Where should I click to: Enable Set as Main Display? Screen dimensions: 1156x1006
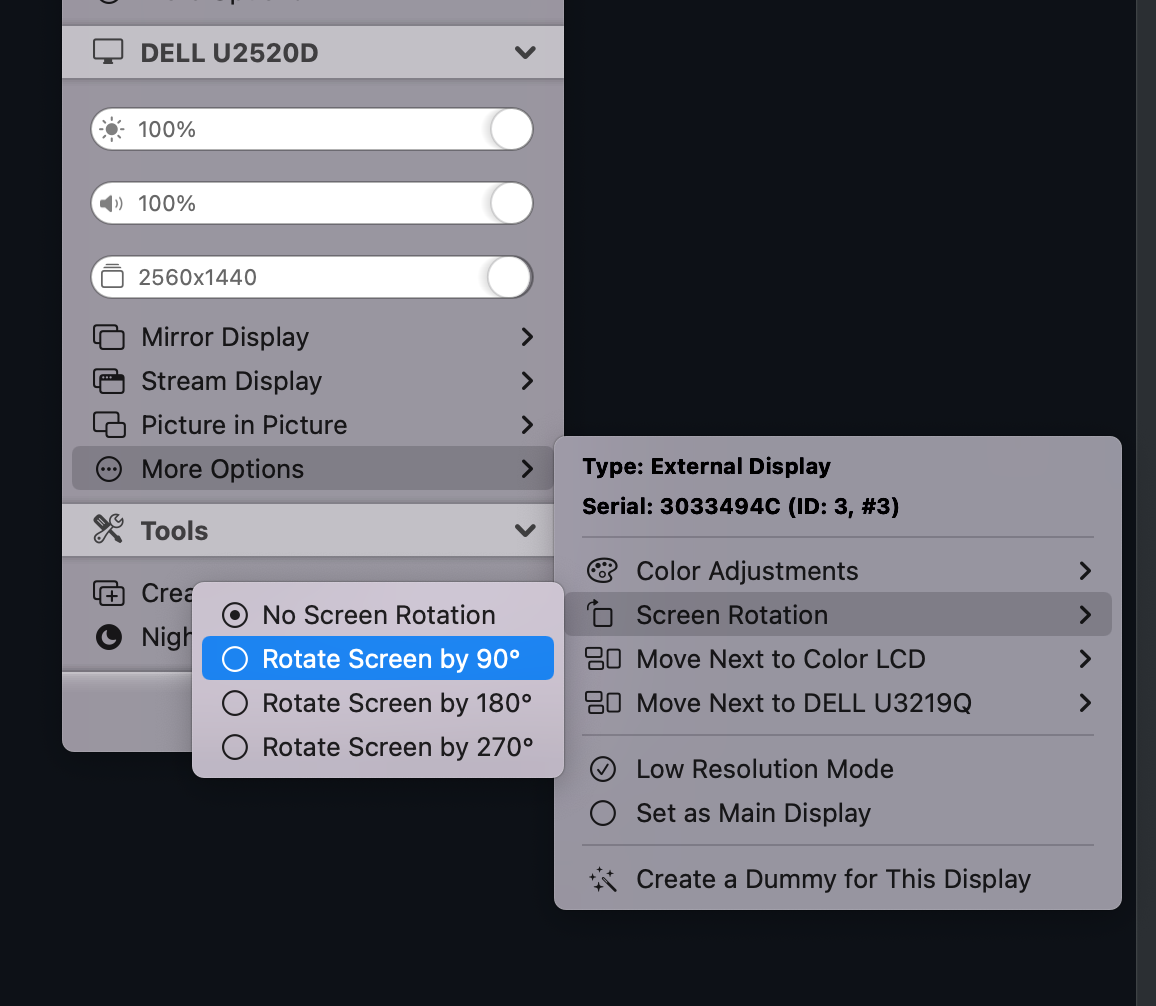(x=753, y=813)
